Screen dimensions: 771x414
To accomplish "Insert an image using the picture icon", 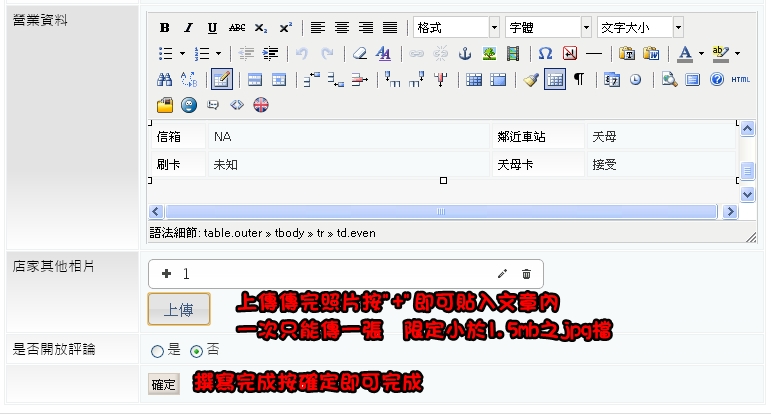I will click(x=489, y=53).
